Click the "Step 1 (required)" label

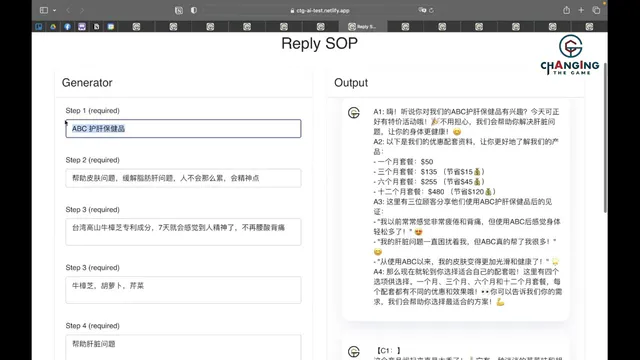click(x=93, y=111)
